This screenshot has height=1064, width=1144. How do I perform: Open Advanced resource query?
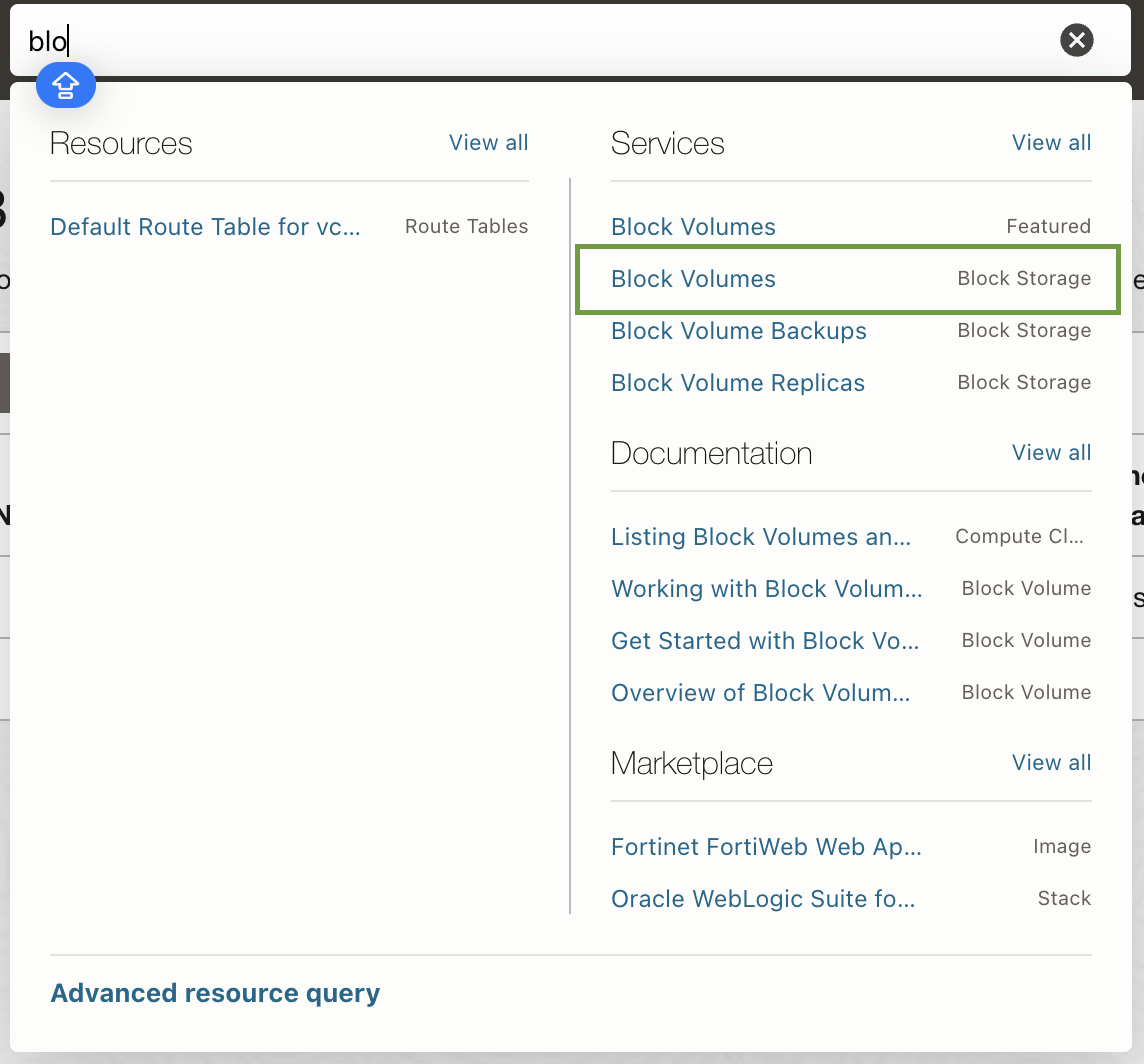215,993
